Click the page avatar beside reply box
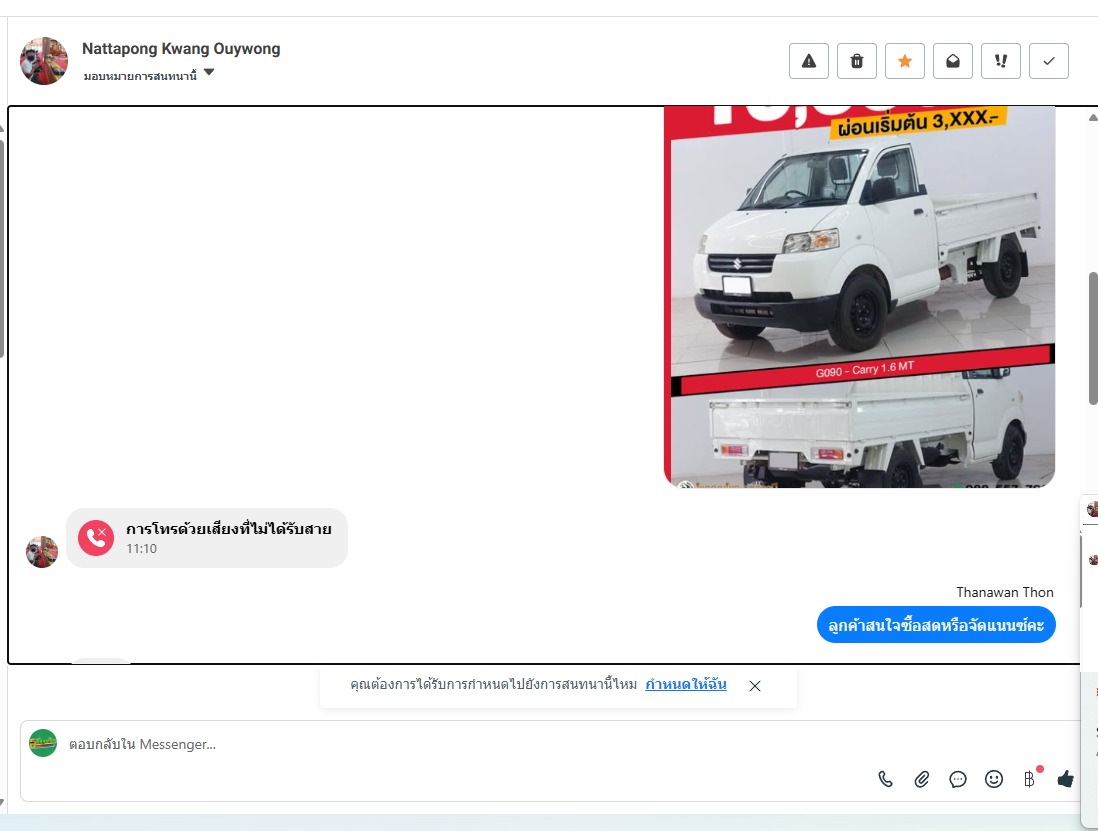 pyautogui.click(x=43, y=743)
